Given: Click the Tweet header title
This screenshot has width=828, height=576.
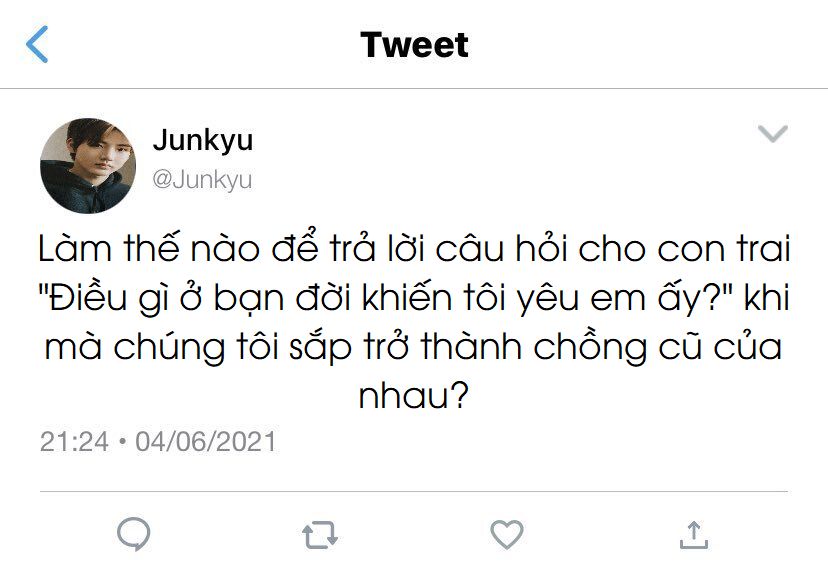Looking at the screenshot, I should click(414, 45).
